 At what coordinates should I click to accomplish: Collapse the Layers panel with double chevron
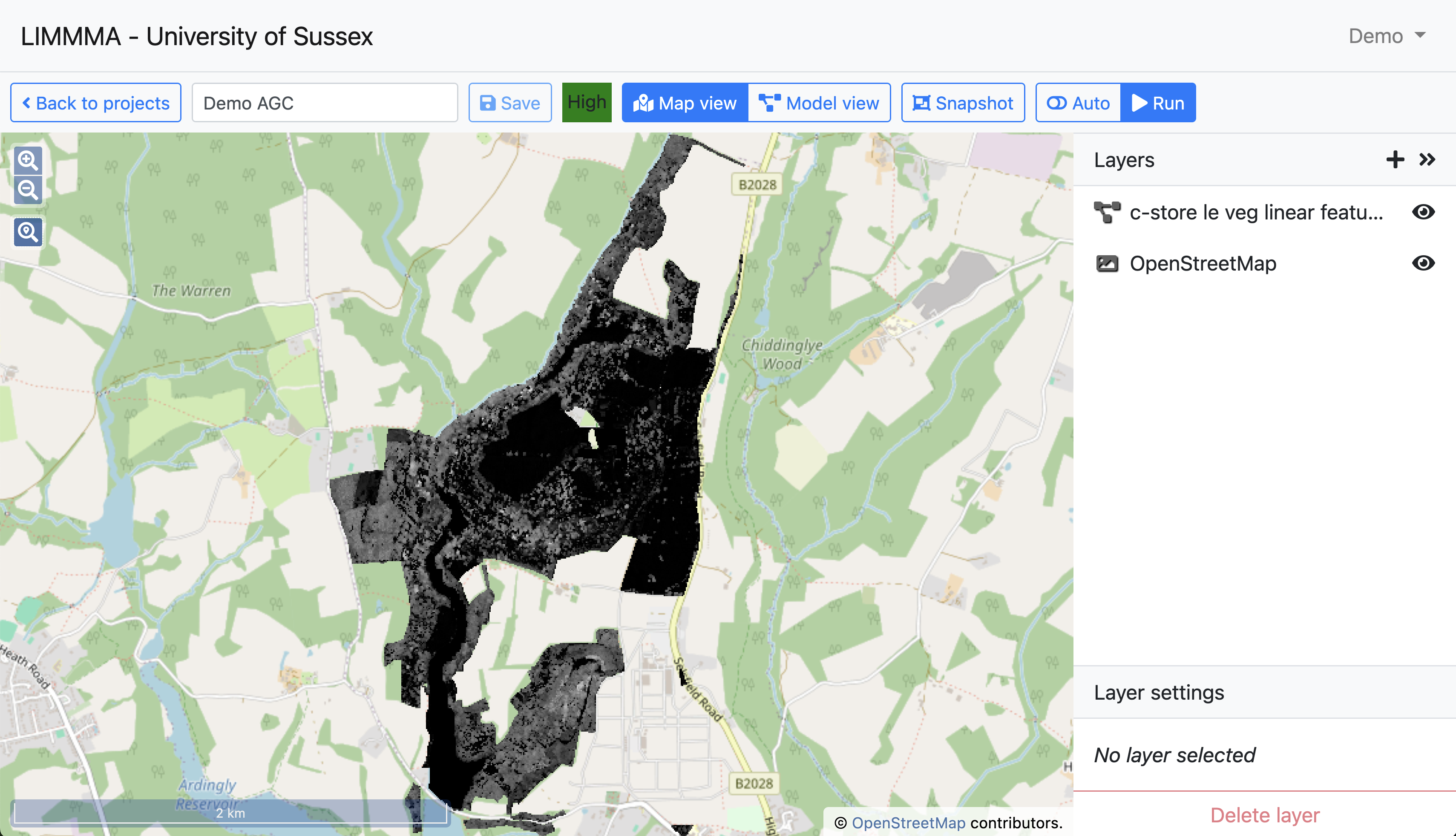(1427, 160)
